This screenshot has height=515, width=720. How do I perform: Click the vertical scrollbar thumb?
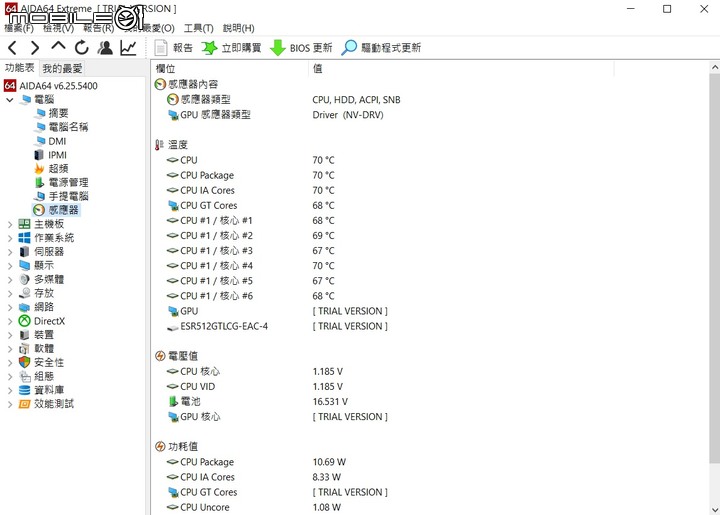(x=714, y=269)
